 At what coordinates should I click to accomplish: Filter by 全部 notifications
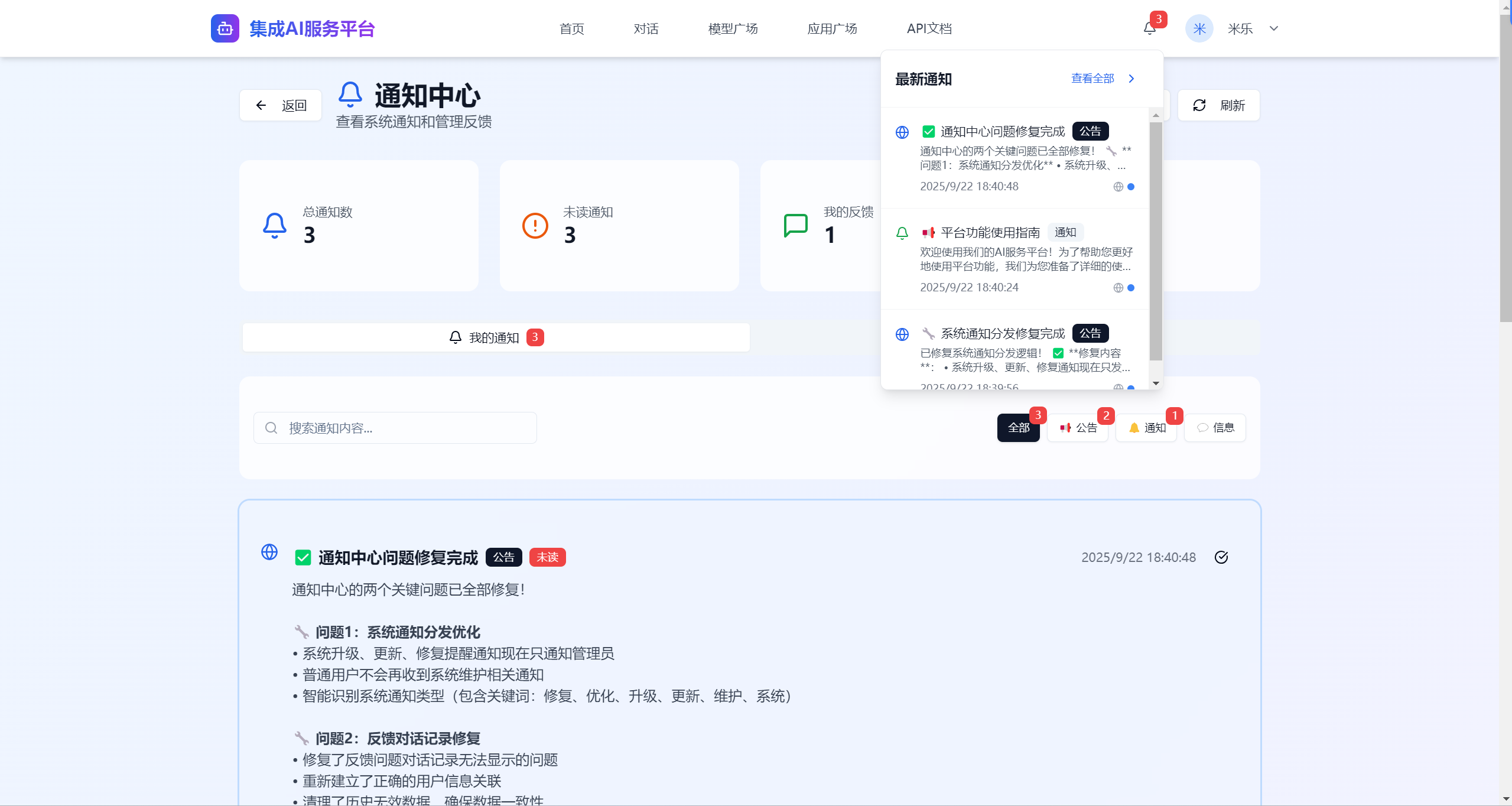[1018, 428]
